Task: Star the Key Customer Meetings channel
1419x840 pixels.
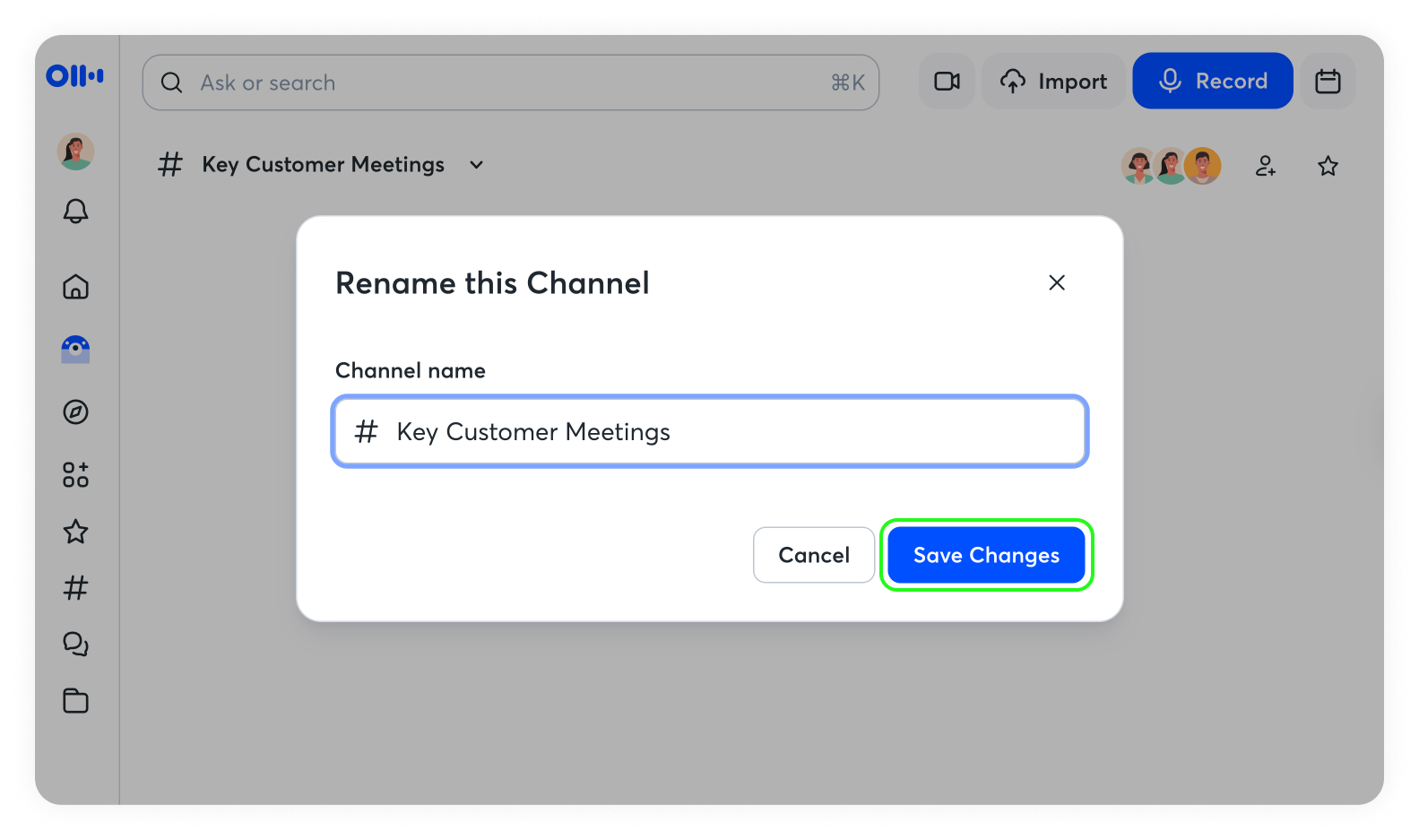Action: (1328, 166)
